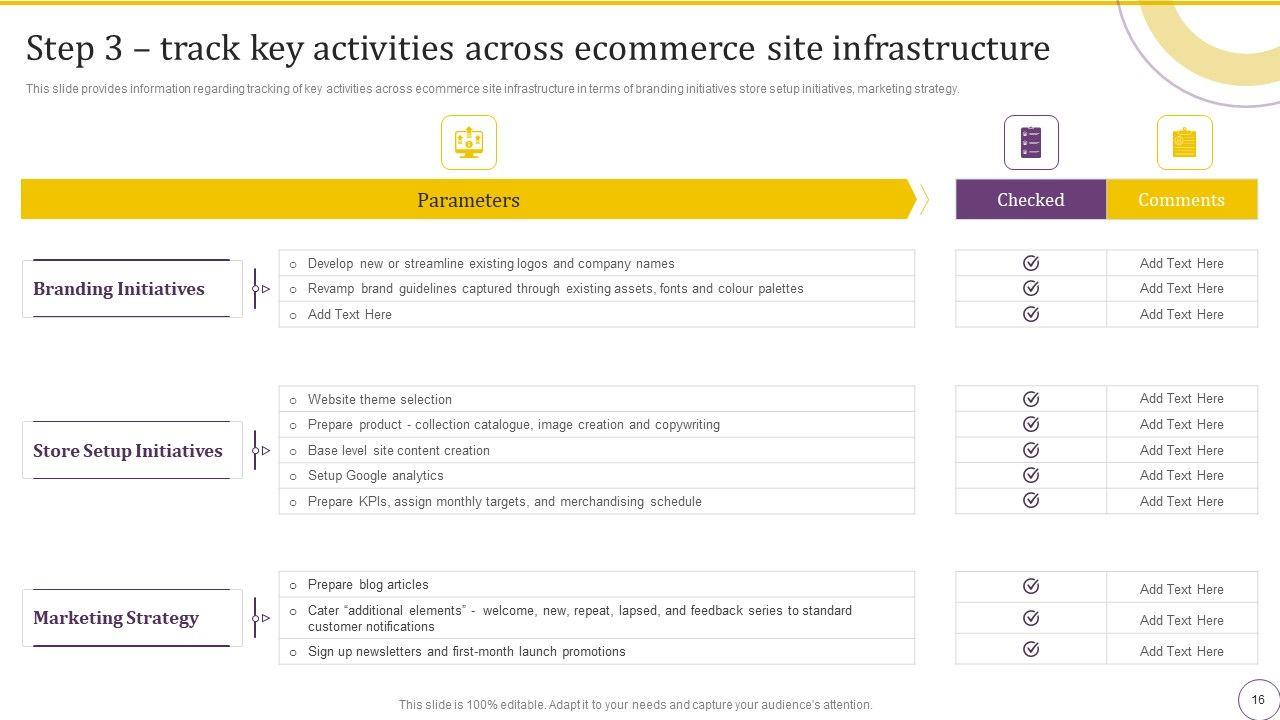Click checkmark icon for Website theme selection
This screenshot has width=1280, height=720.
point(1031,399)
